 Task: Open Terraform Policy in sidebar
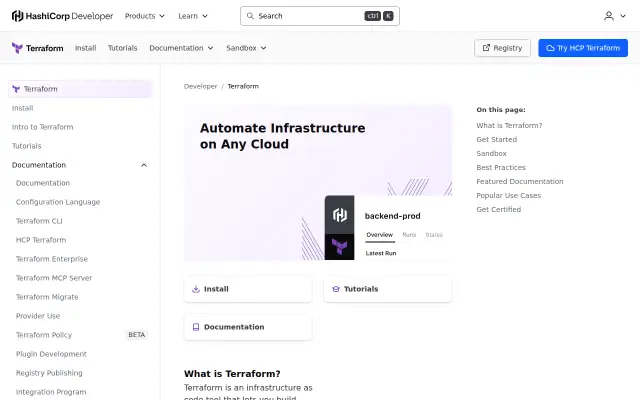(x=44, y=335)
